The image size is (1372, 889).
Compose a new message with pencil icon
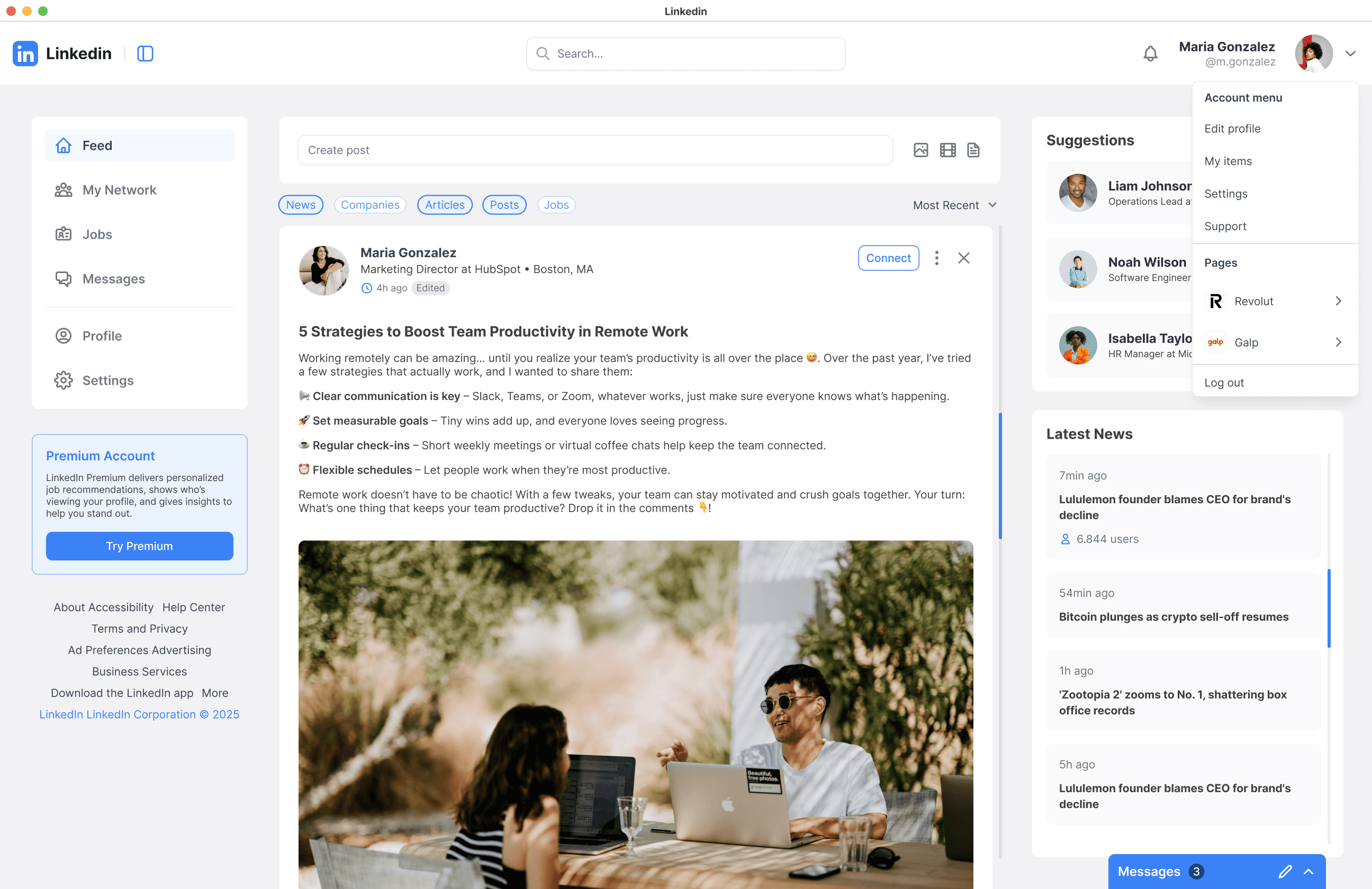[x=1284, y=871]
